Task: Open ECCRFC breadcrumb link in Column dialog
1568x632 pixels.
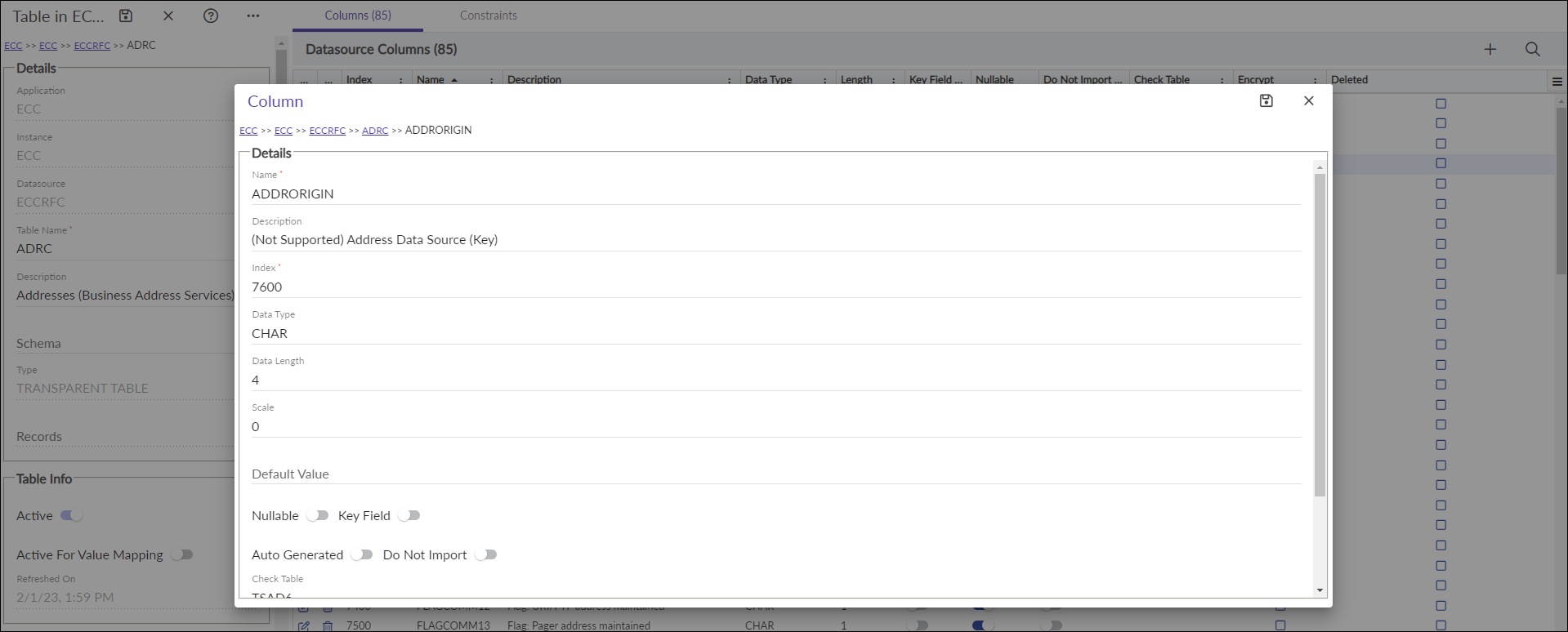Action: click(x=327, y=131)
